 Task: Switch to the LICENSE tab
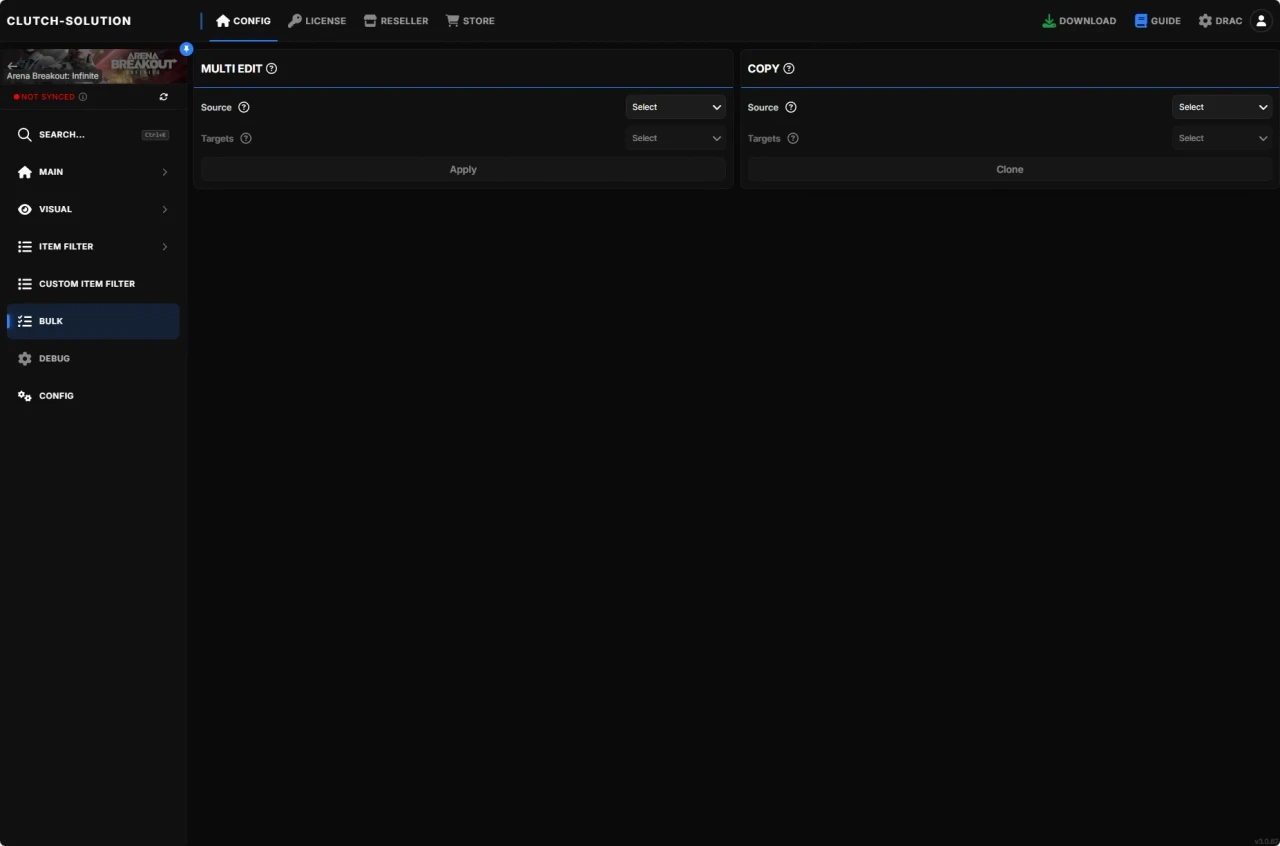(x=317, y=20)
